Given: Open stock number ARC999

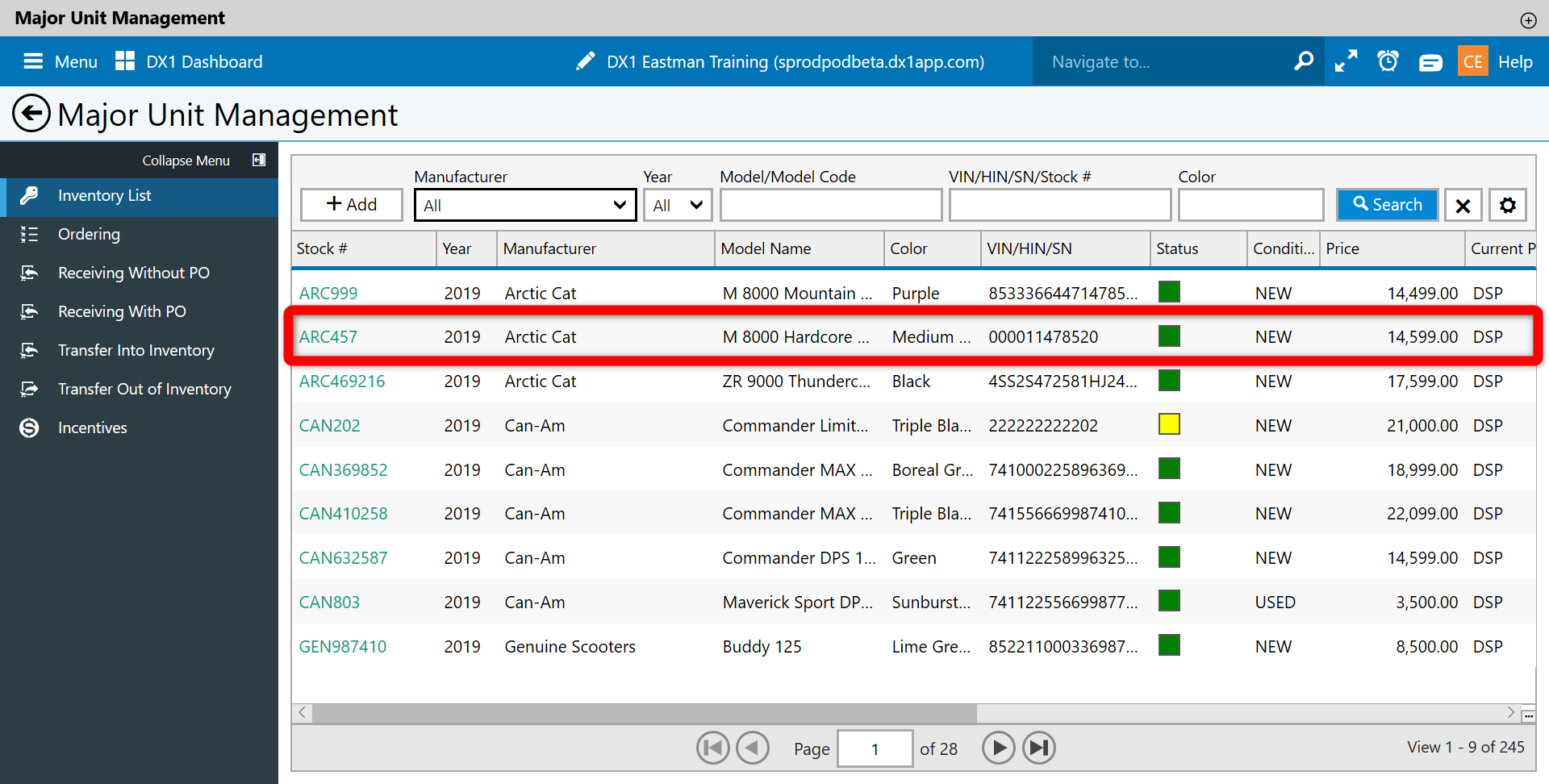Looking at the screenshot, I should click(x=328, y=294).
